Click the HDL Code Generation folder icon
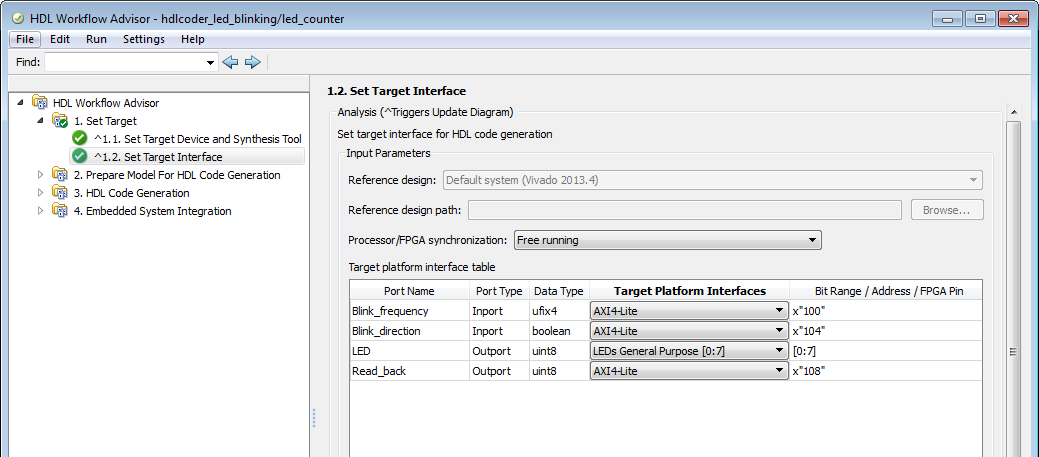The height and width of the screenshot is (457, 1039). click(x=60, y=193)
